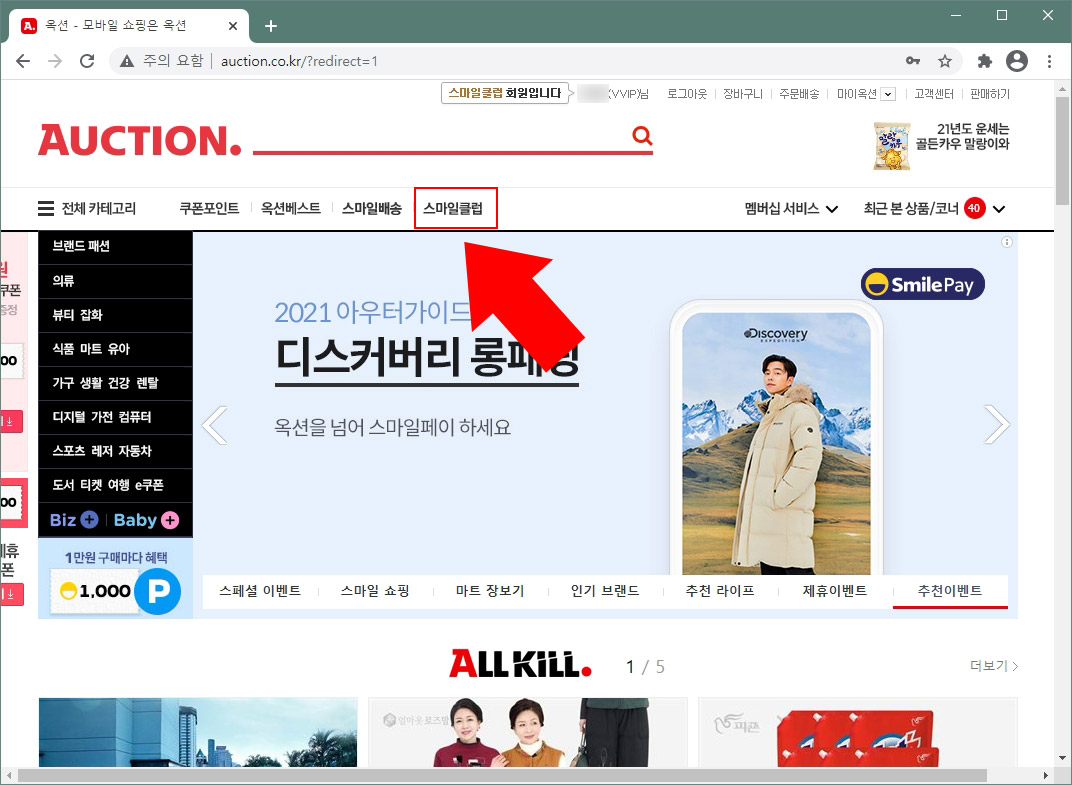Open the saved password key icon
This screenshot has width=1072, height=785.
(913, 61)
